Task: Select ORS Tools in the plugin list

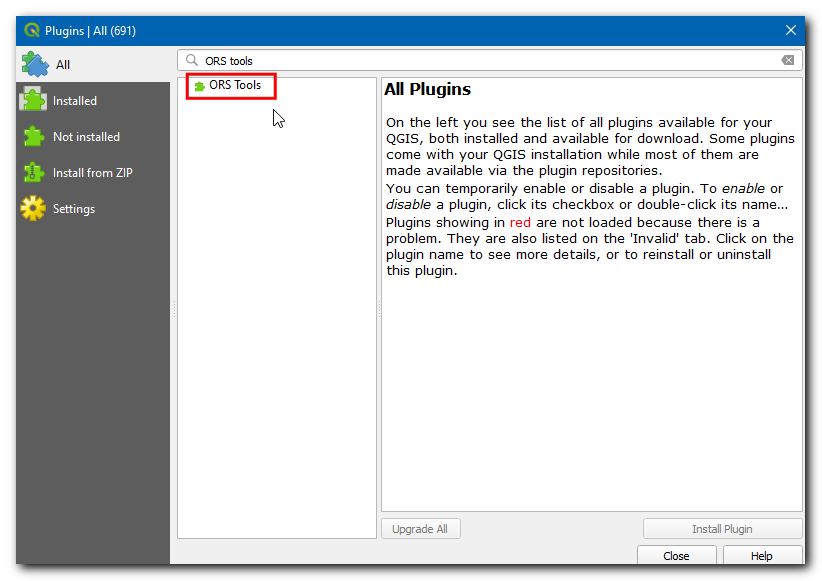Action: point(235,86)
